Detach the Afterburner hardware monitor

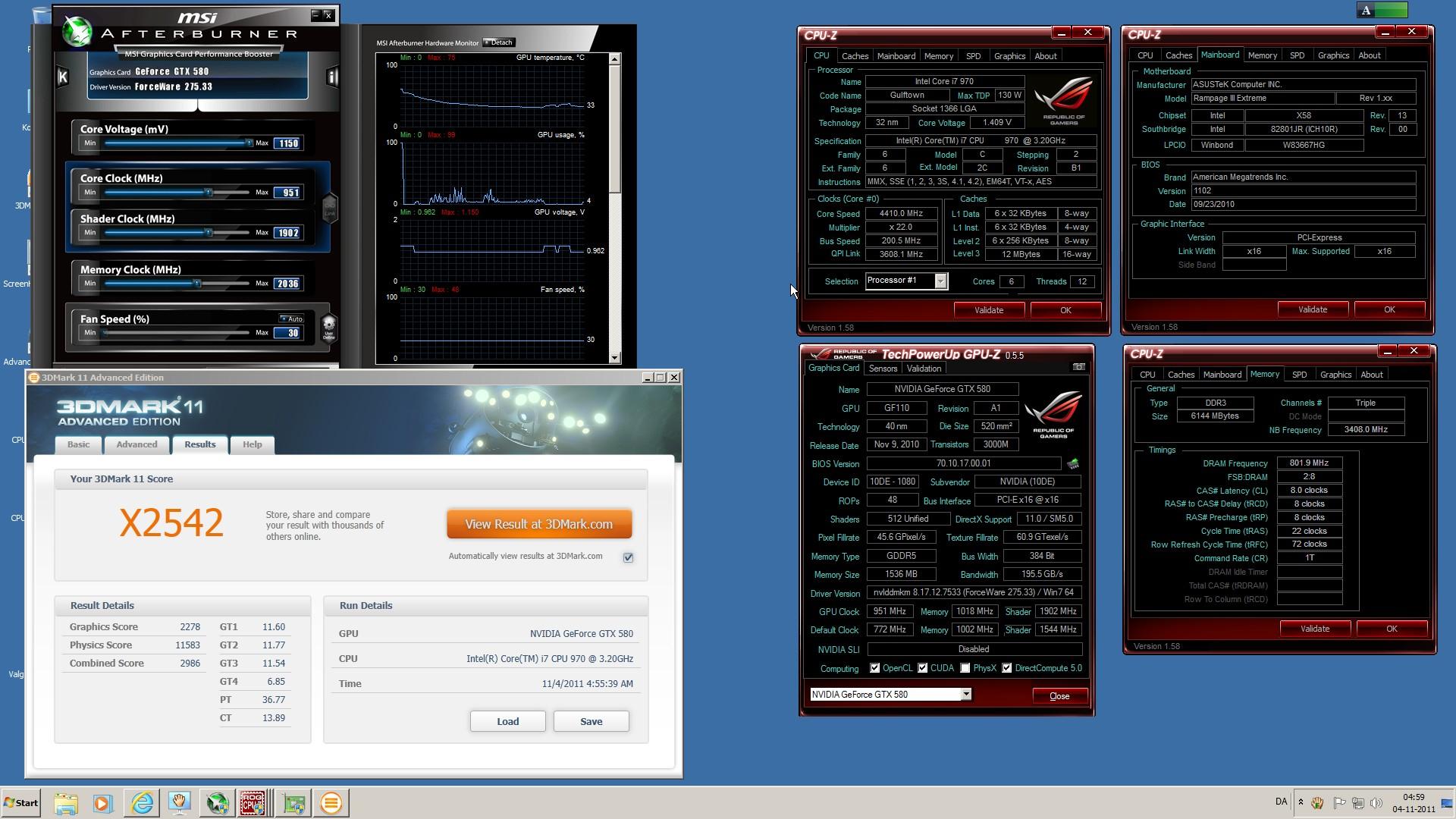tap(498, 42)
